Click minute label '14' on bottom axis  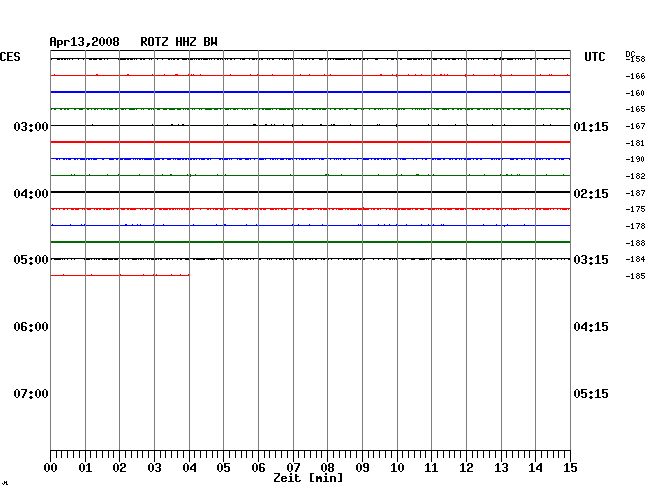(535, 468)
